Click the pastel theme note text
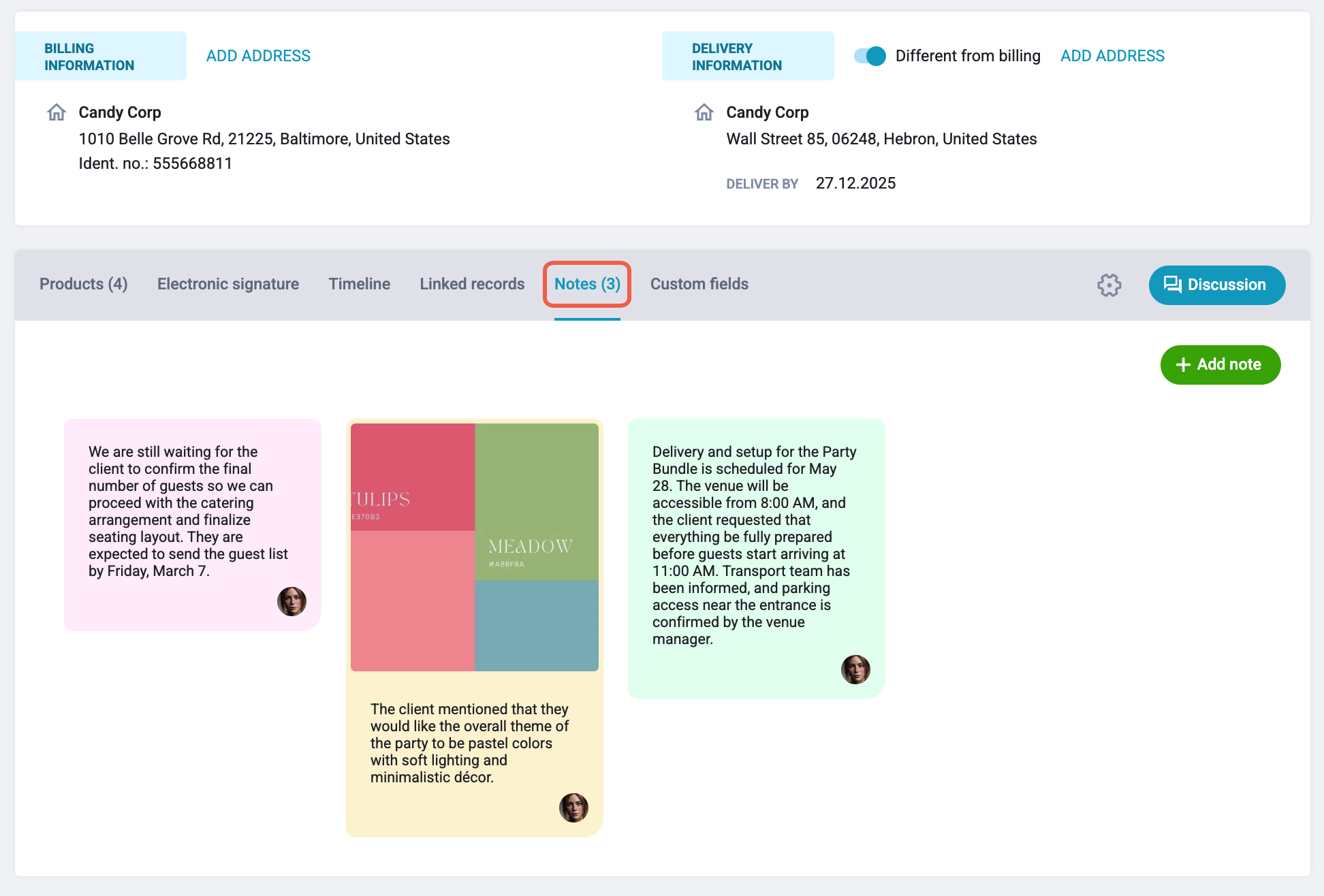The height and width of the screenshot is (896, 1324). click(470, 743)
